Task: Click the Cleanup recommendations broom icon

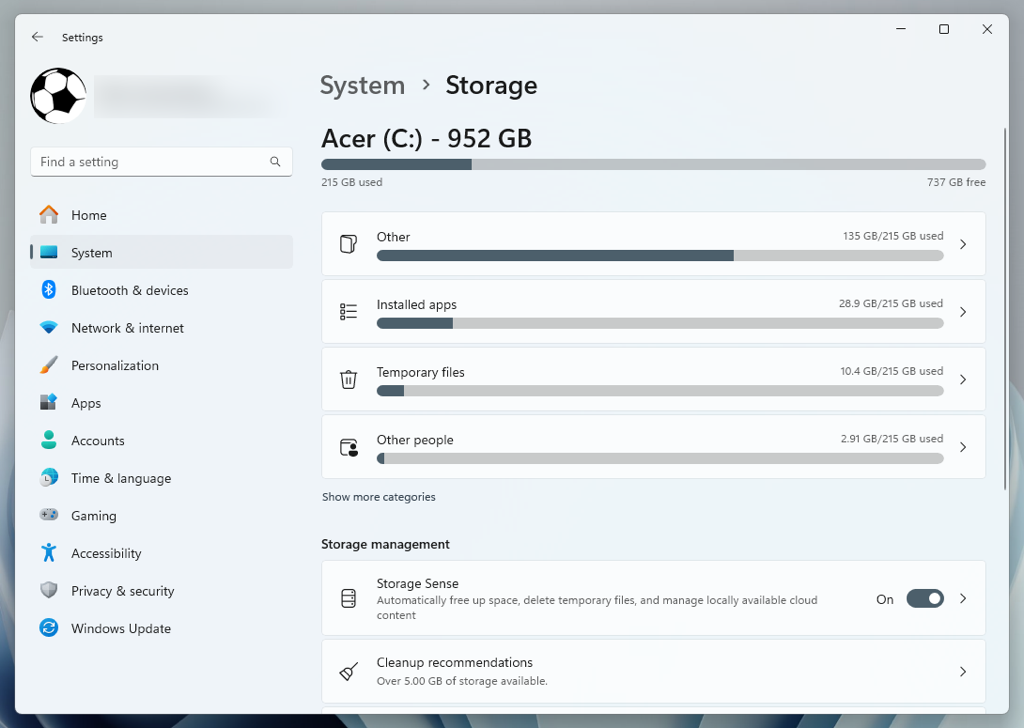Action: [349, 671]
